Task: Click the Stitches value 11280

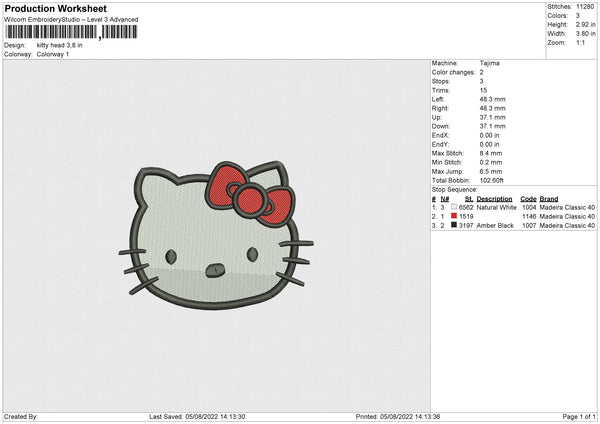Action: click(585, 7)
